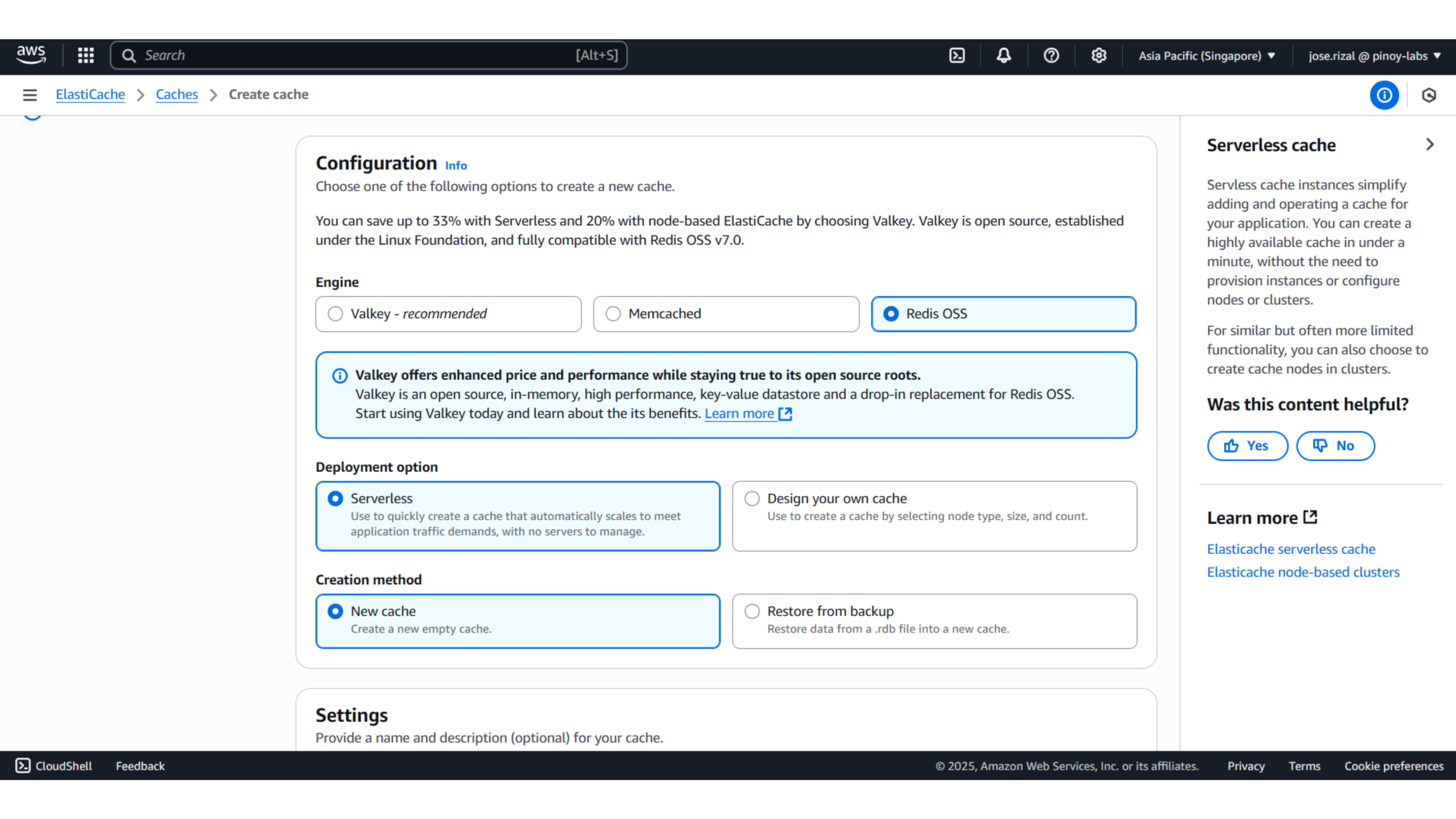The width and height of the screenshot is (1456, 819).
Task: Select New cache creation method
Action: click(518, 621)
